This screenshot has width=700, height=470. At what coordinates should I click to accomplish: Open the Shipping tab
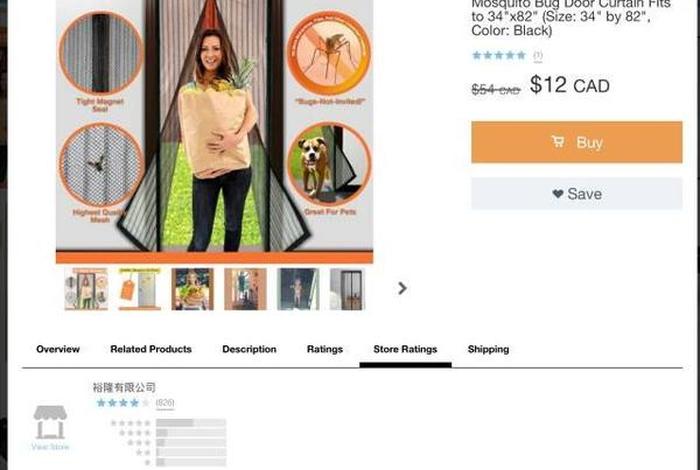[x=488, y=349]
